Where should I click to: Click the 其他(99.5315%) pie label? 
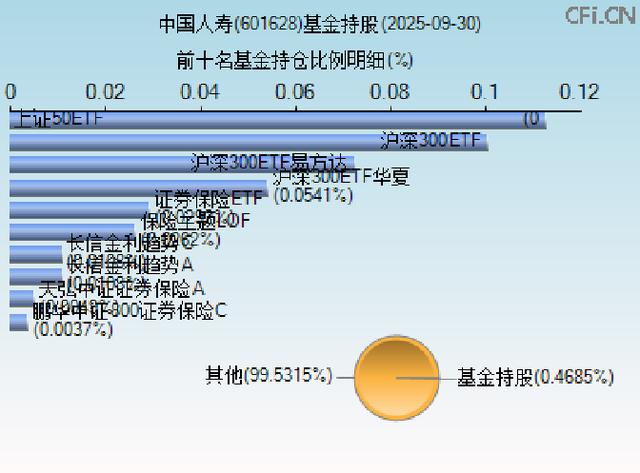tap(269, 375)
